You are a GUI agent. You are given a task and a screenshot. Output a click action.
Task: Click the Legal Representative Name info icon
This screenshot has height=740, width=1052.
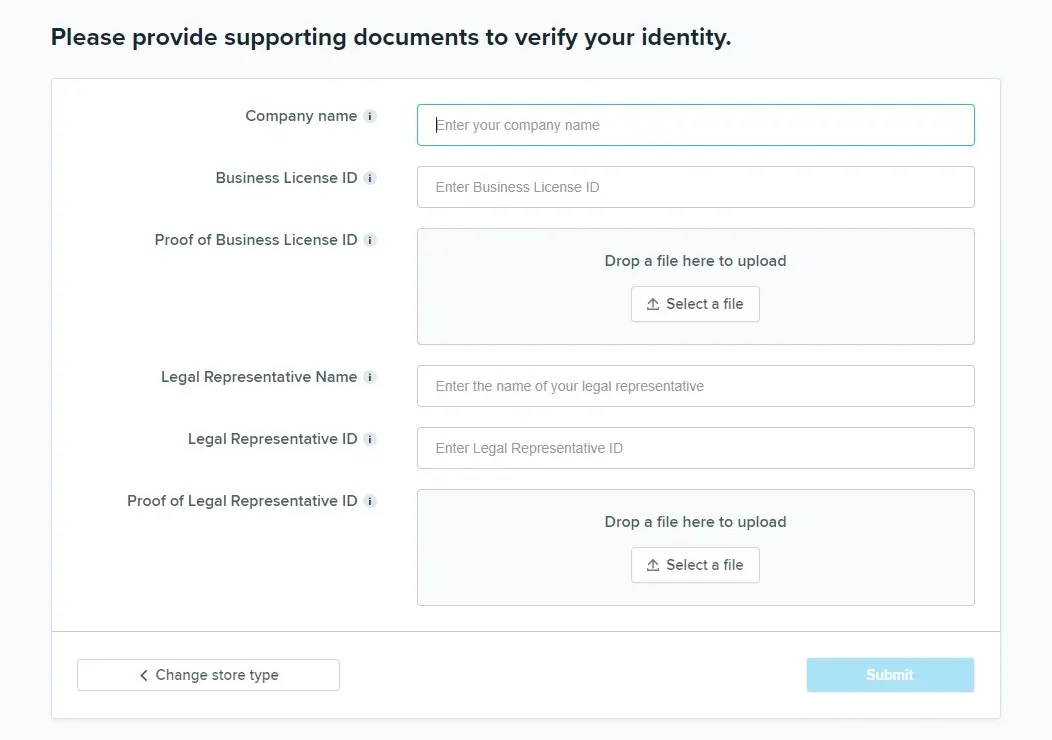(370, 377)
